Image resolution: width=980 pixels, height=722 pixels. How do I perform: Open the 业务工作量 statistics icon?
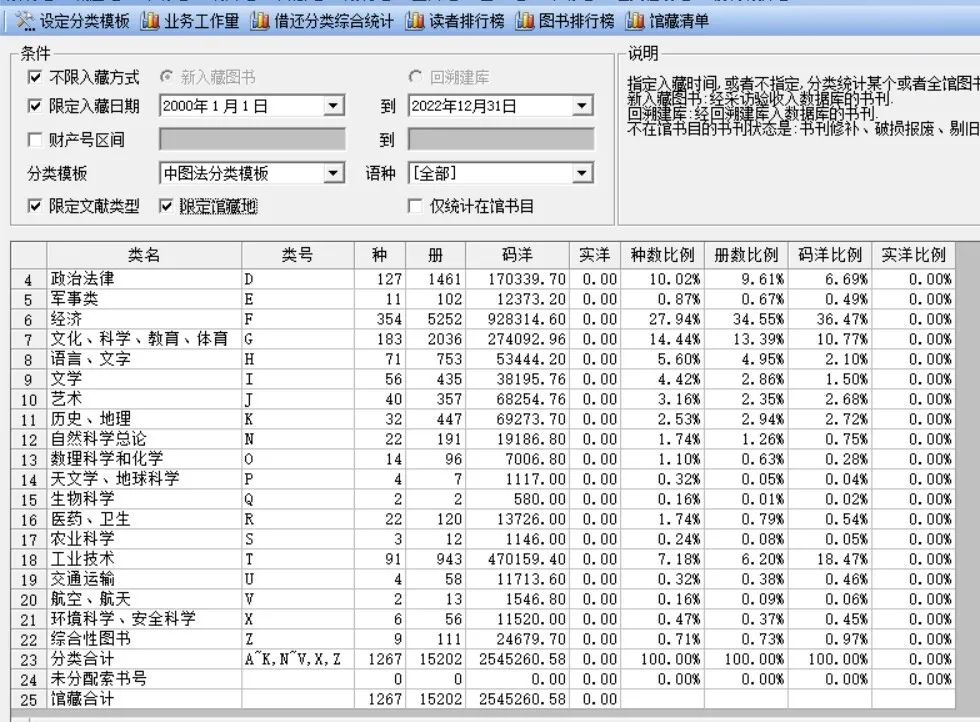tap(150, 21)
